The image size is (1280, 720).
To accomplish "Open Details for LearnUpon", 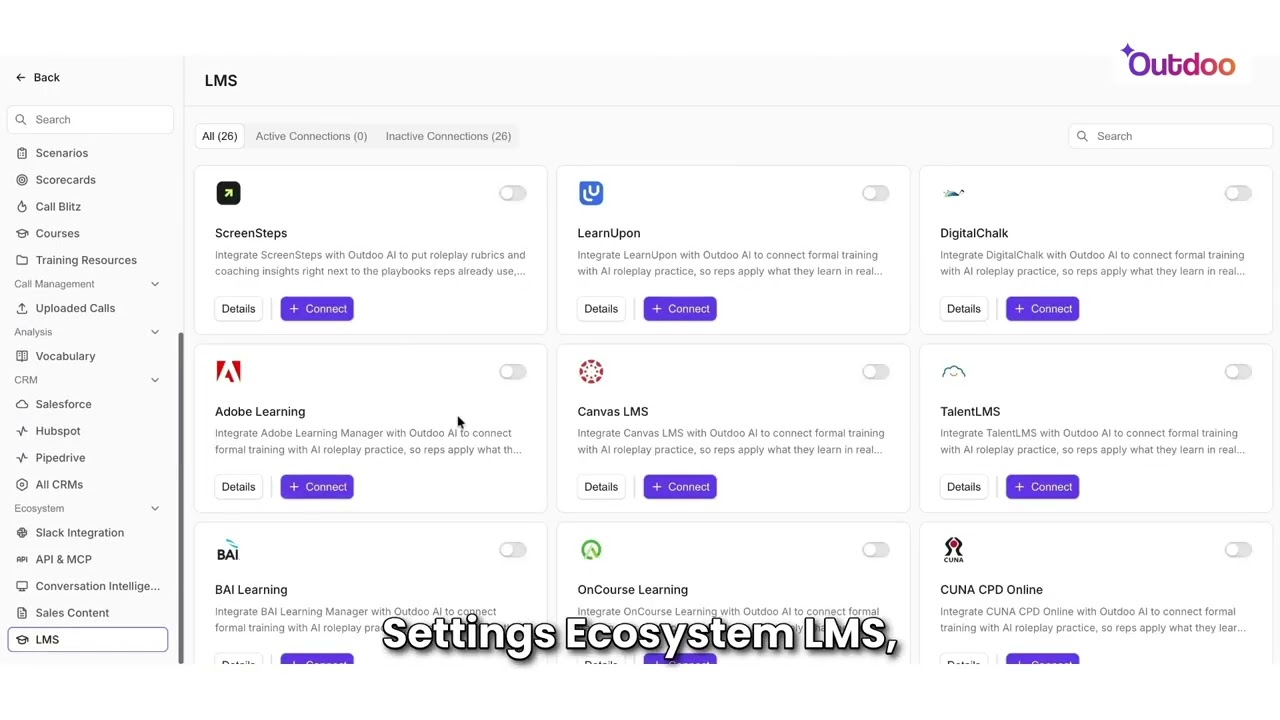I will 601,309.
